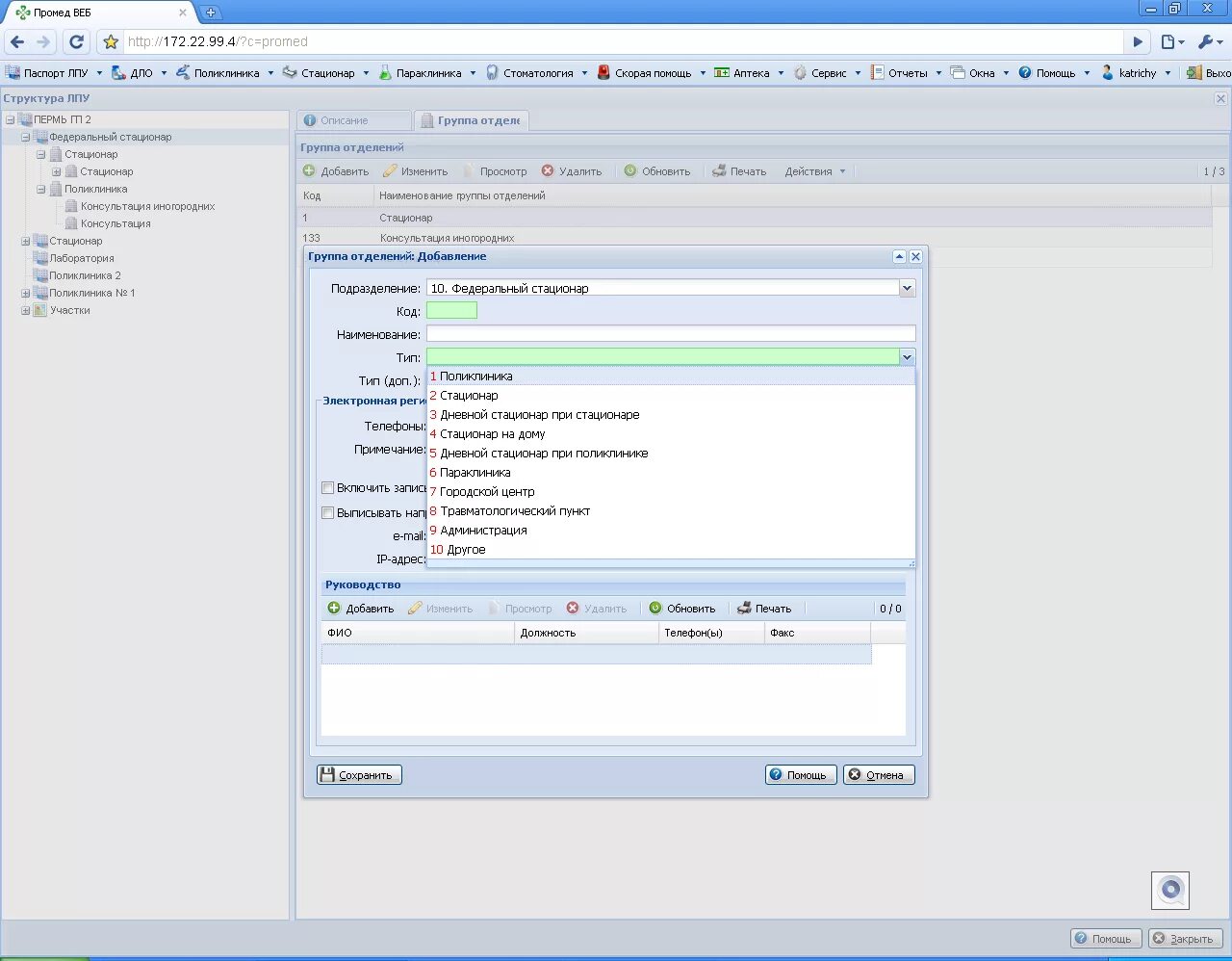Viewport: 1232px width, 961px height.
Task: Open the Поликлиника menu
Action: [224, 73]
